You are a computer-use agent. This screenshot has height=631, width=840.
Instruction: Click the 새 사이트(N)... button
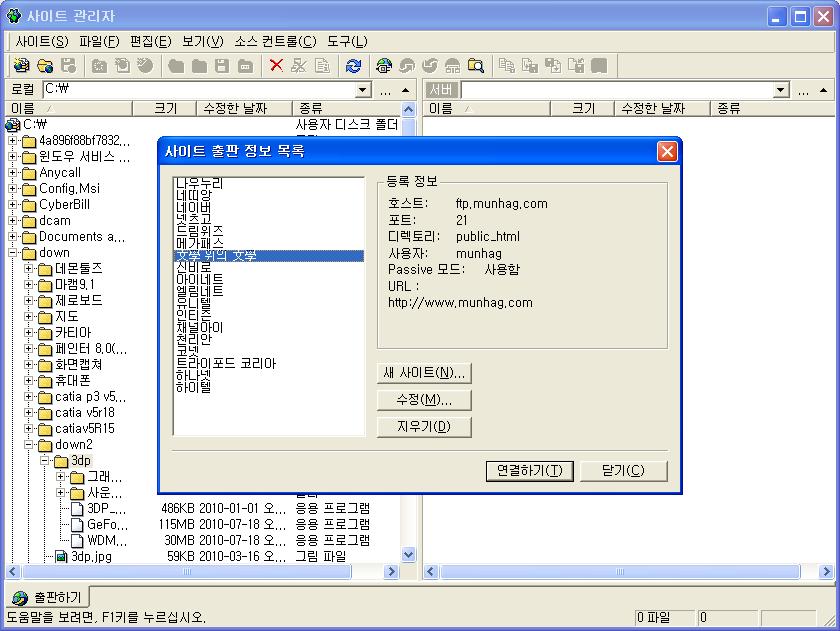pyautogui.click(x=424, y=373)
